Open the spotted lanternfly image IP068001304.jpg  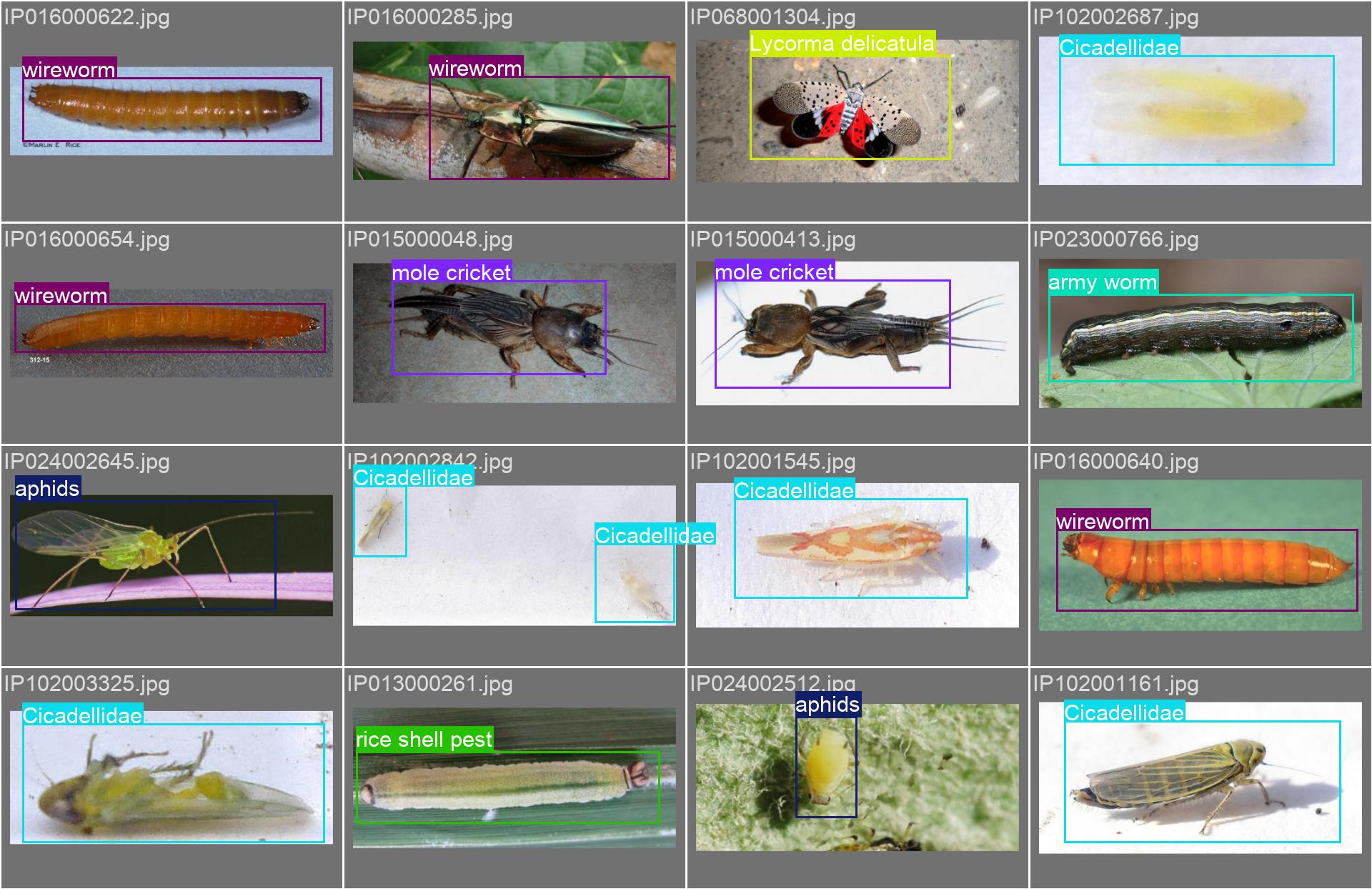pyautogui.click(x=857, y=111)
